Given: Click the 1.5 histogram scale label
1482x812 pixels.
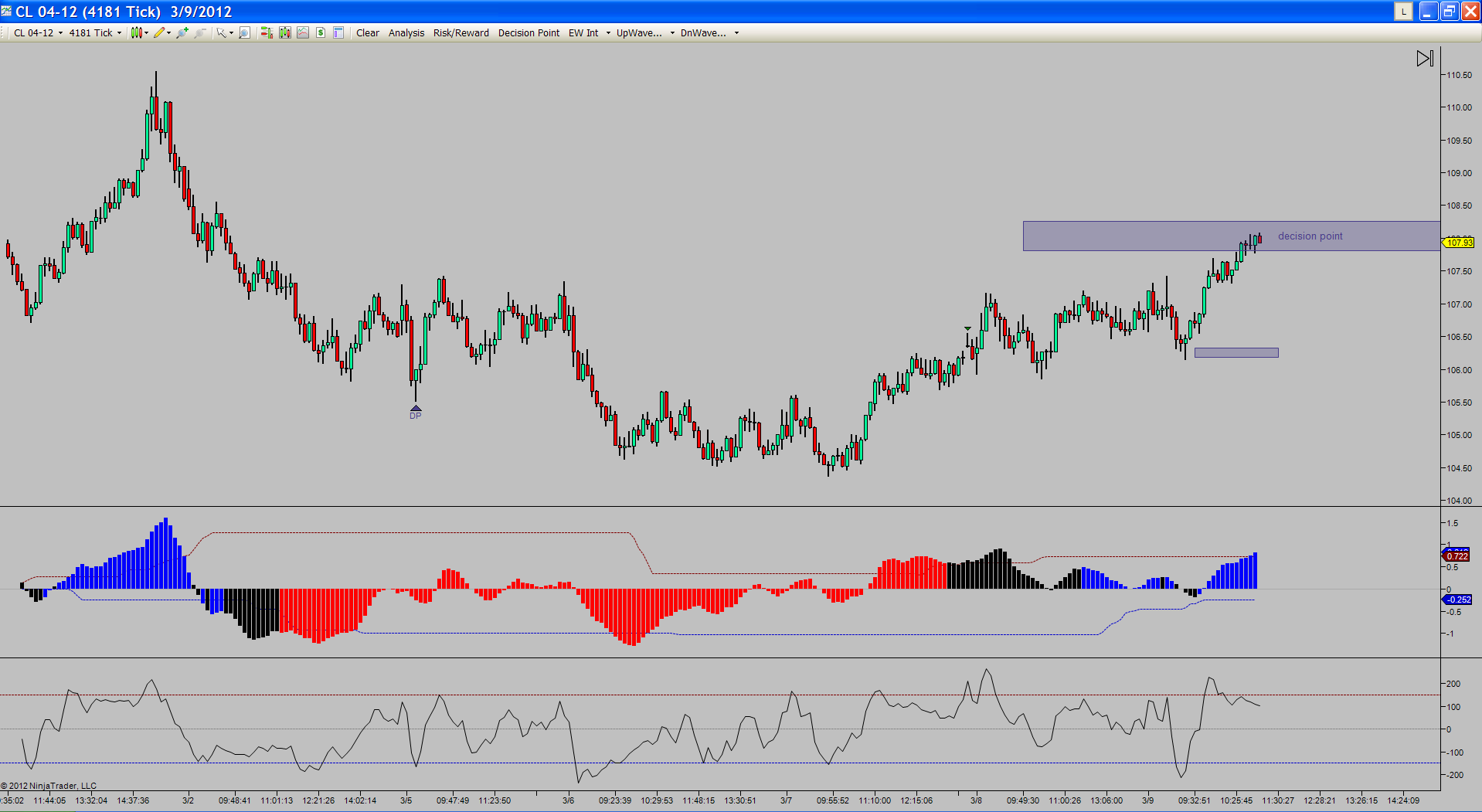Looking at the screenshot, I should 1453,523.
